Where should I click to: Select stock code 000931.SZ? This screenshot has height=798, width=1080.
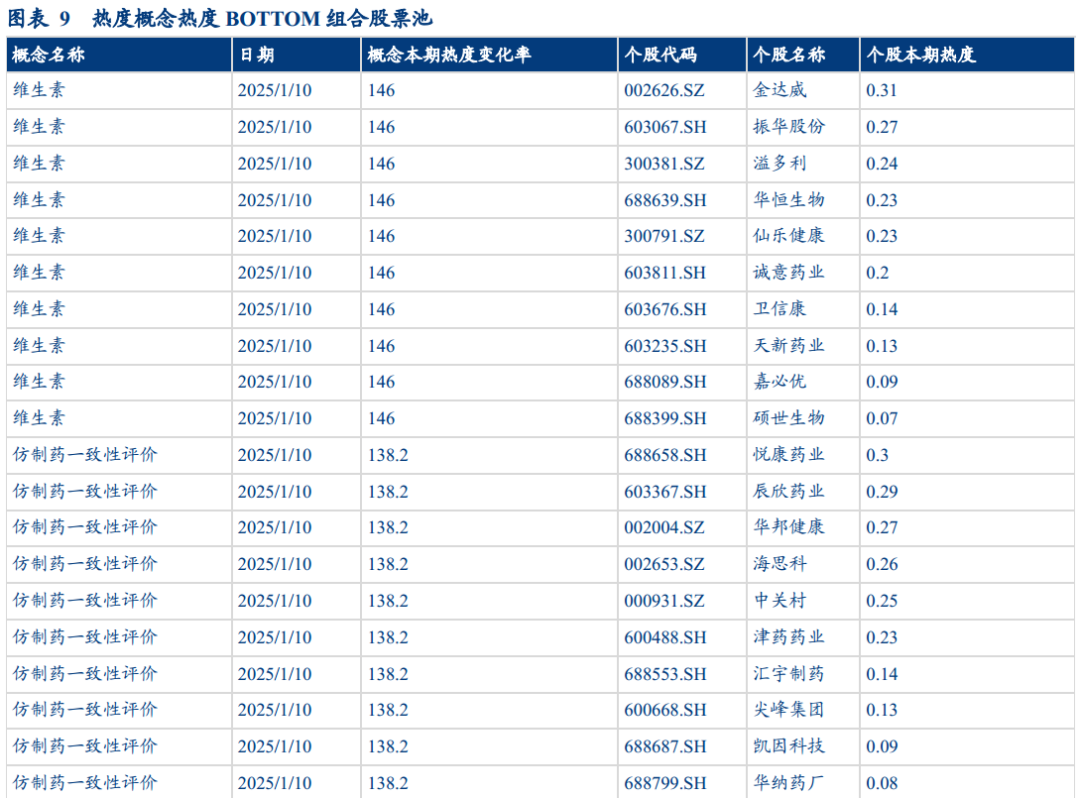pos(665,600)
